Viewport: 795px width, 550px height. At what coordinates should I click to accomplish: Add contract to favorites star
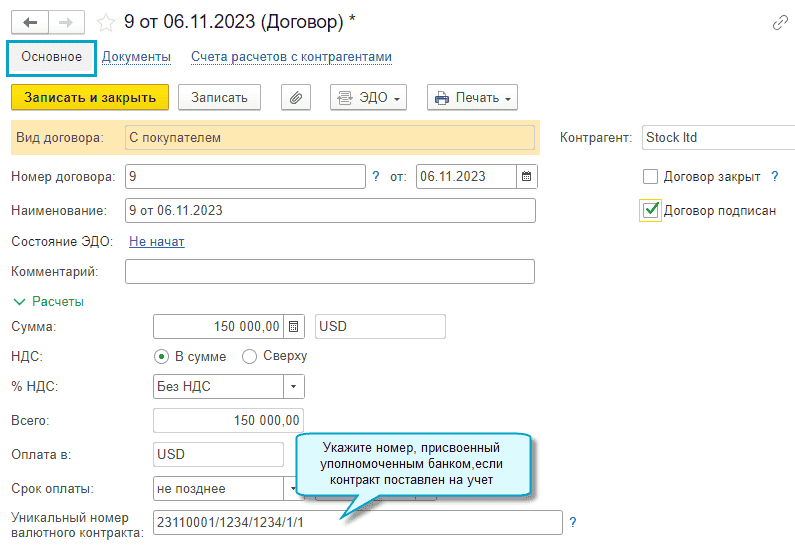(105, 23)
